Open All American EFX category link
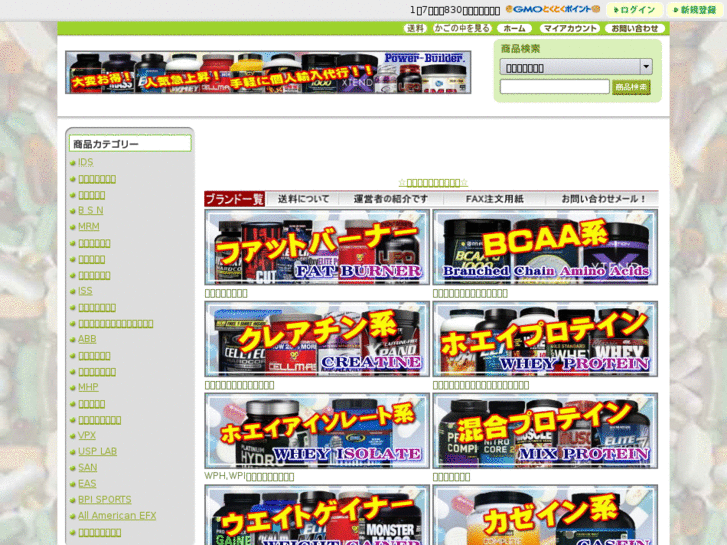The image size is (727, 545). click(117, 516)
